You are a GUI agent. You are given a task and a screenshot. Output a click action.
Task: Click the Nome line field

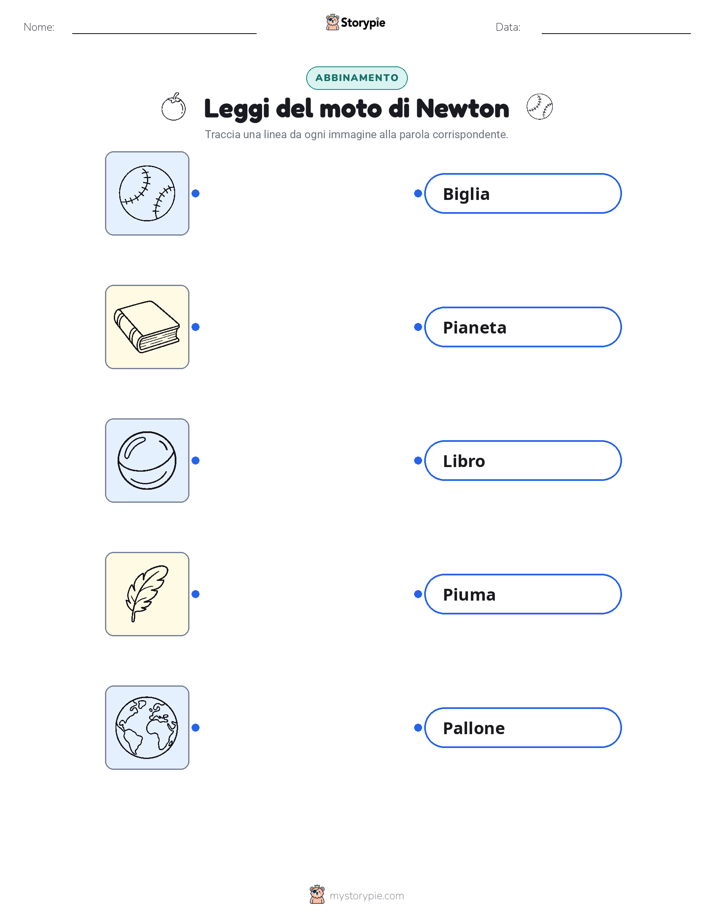164,28
